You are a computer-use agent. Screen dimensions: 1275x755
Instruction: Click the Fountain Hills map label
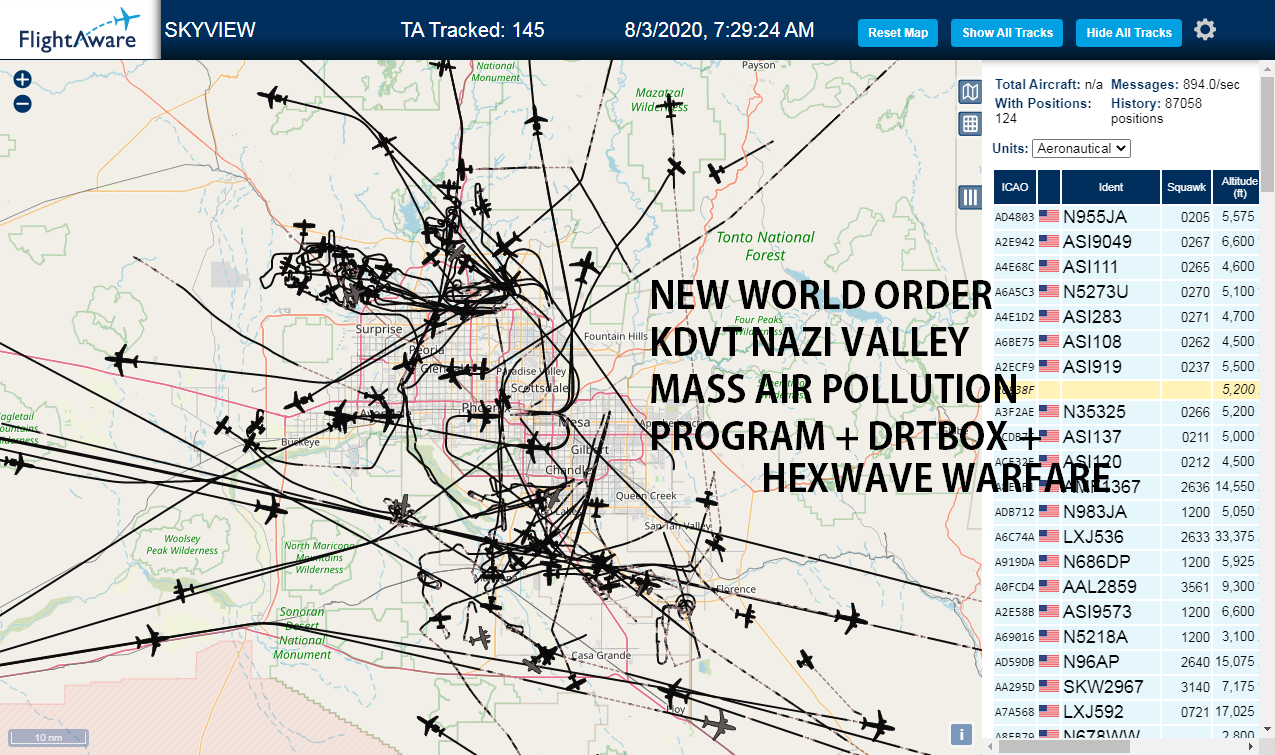point(616,336)
